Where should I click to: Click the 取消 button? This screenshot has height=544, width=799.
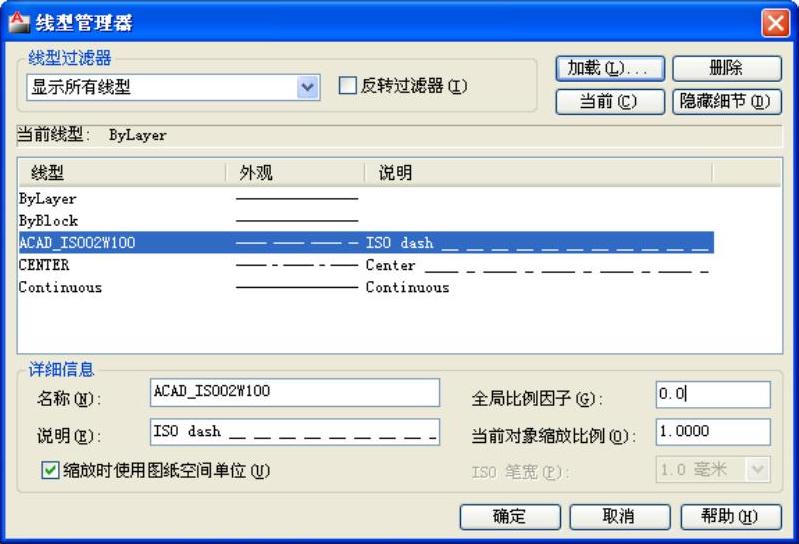pyautogui.click(x=620, y=517)
